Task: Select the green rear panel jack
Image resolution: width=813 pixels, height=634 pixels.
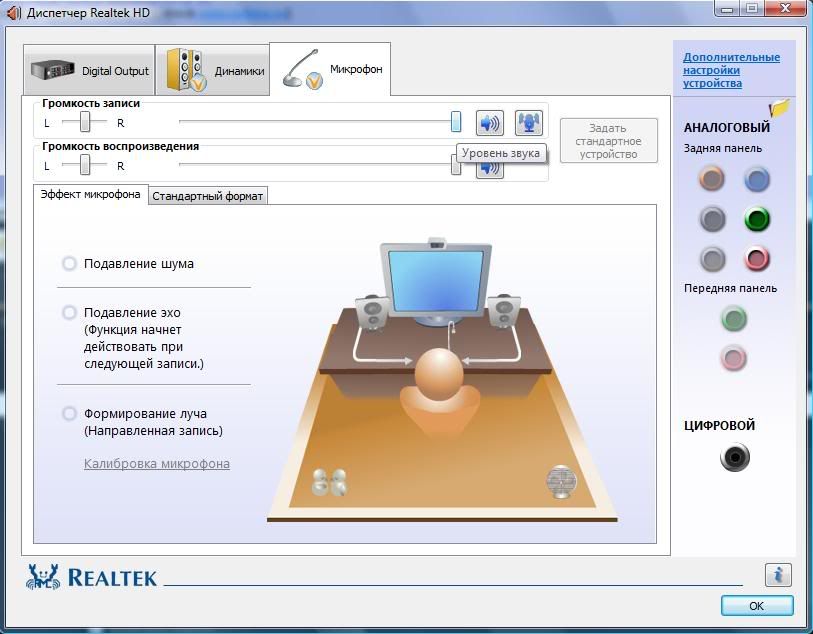Action: [757, 219]
